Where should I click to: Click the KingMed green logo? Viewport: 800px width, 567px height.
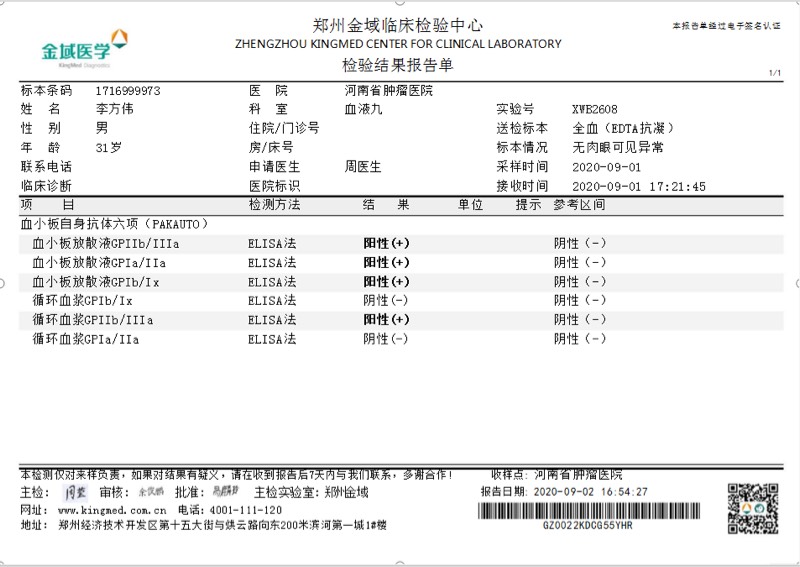click(x=84, y=46)
